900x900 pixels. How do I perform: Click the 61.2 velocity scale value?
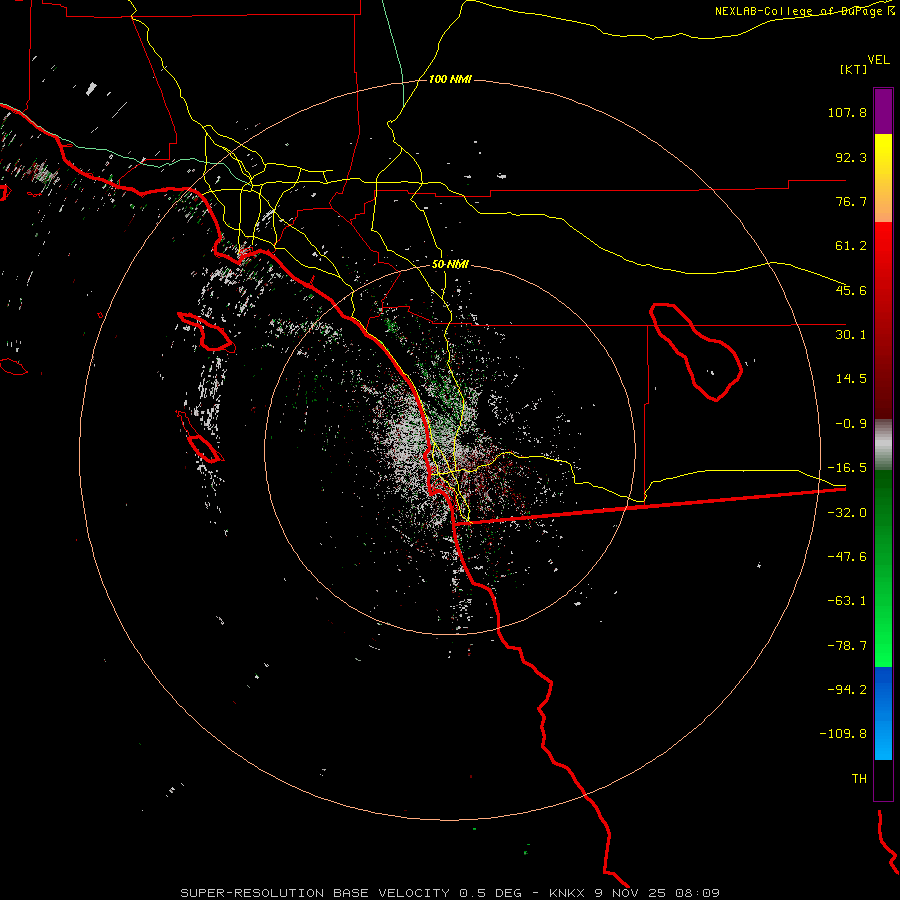point(851,246)
